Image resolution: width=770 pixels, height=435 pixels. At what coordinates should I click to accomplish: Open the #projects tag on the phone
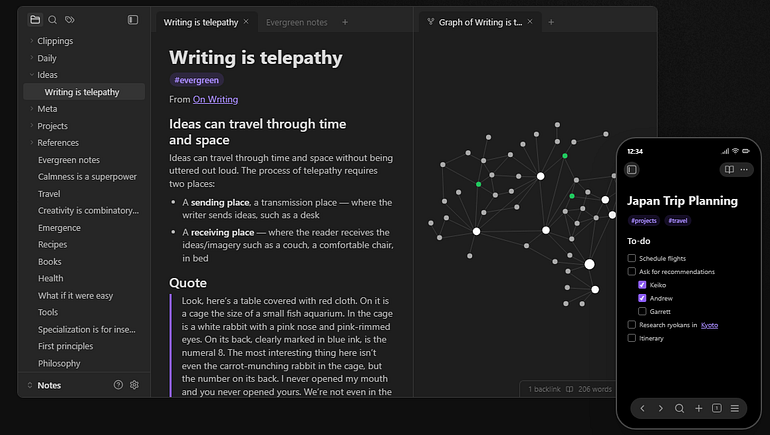click(643, 220)
